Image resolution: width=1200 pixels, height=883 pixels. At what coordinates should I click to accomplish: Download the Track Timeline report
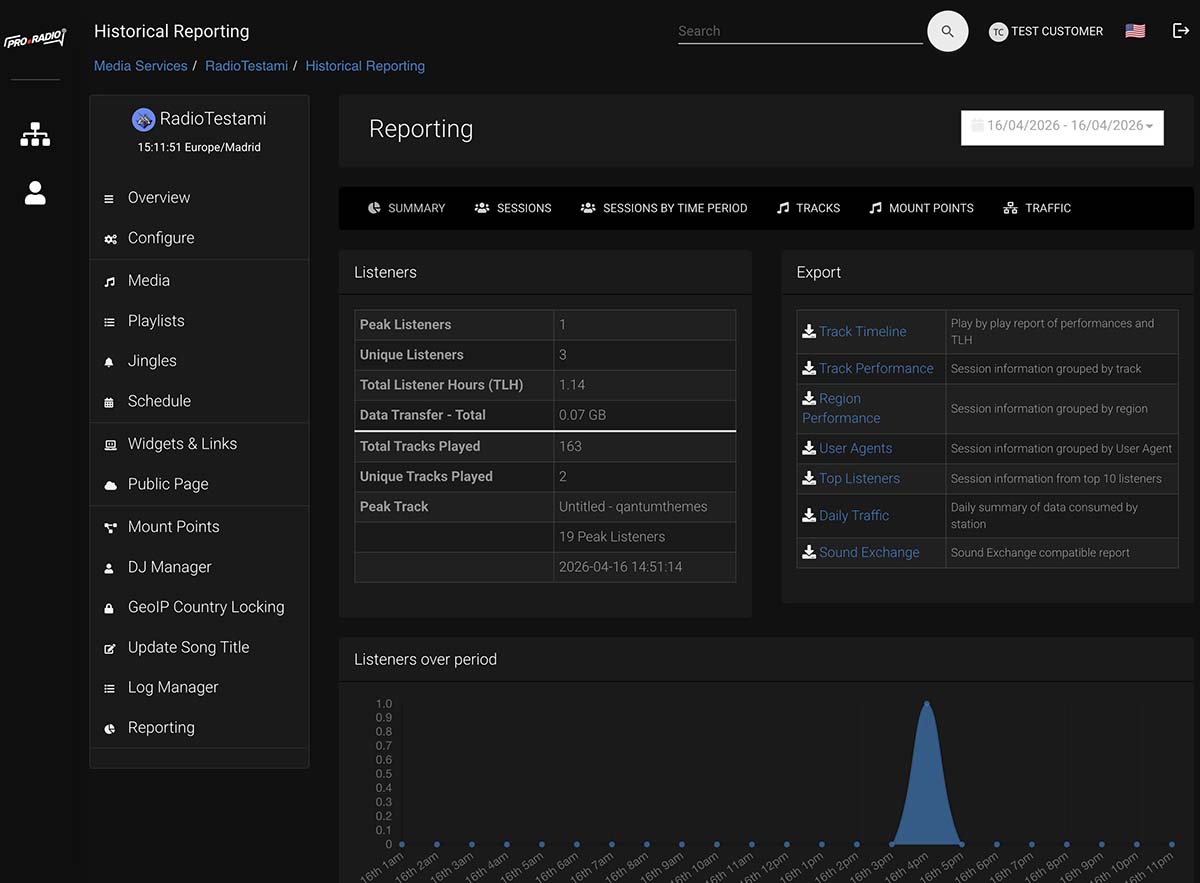(x=862, y=331)
